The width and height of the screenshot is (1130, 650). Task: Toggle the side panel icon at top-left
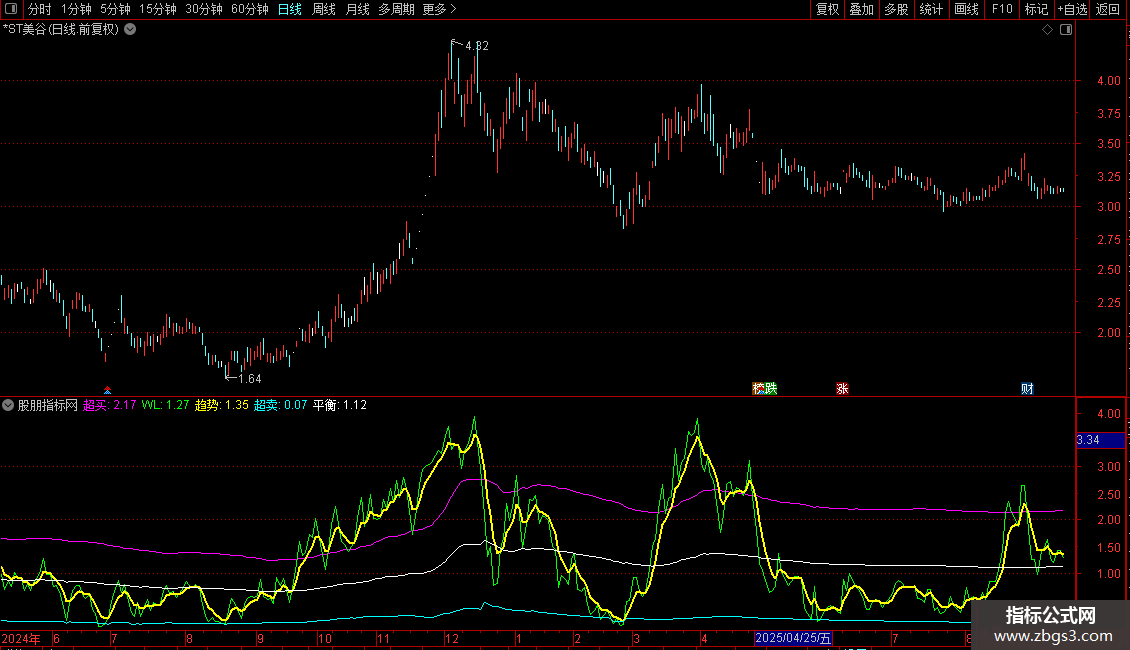11,9
